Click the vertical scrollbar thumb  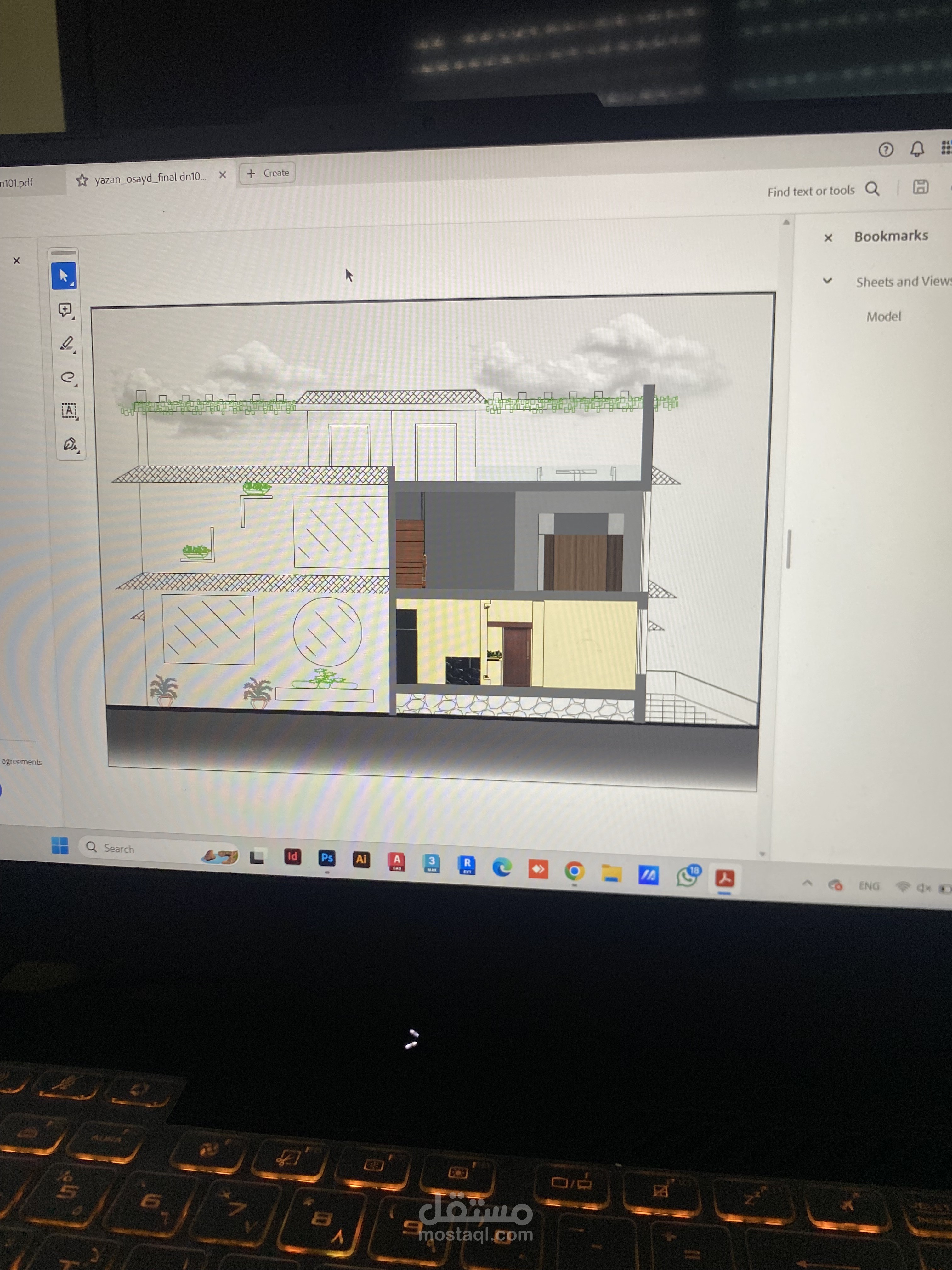pyautogui.click(x=789, y=549)
